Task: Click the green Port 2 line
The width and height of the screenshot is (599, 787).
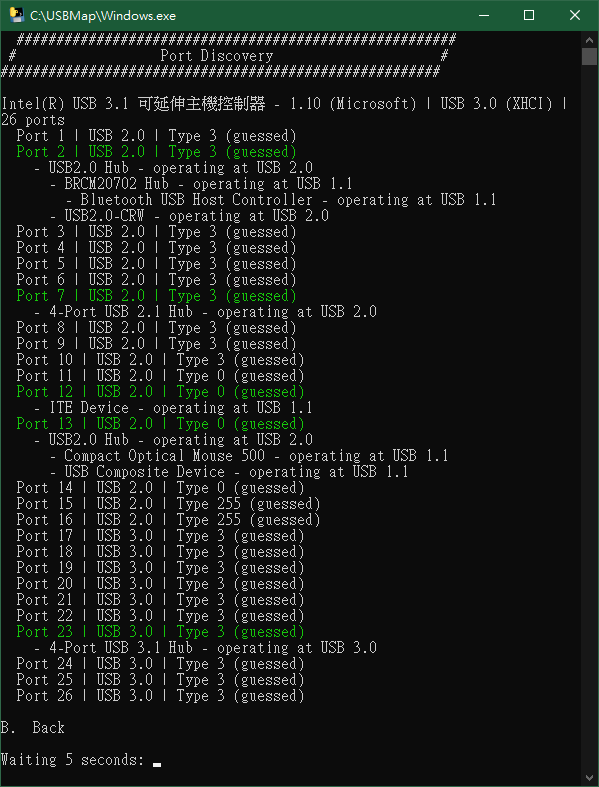Action: click(x=156, y=152)
